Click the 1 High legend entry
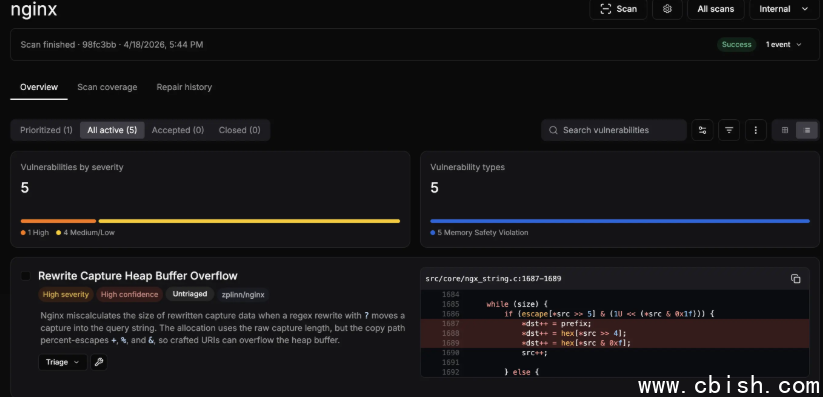Screen dimensions: 823x397 tap(35, 233)
